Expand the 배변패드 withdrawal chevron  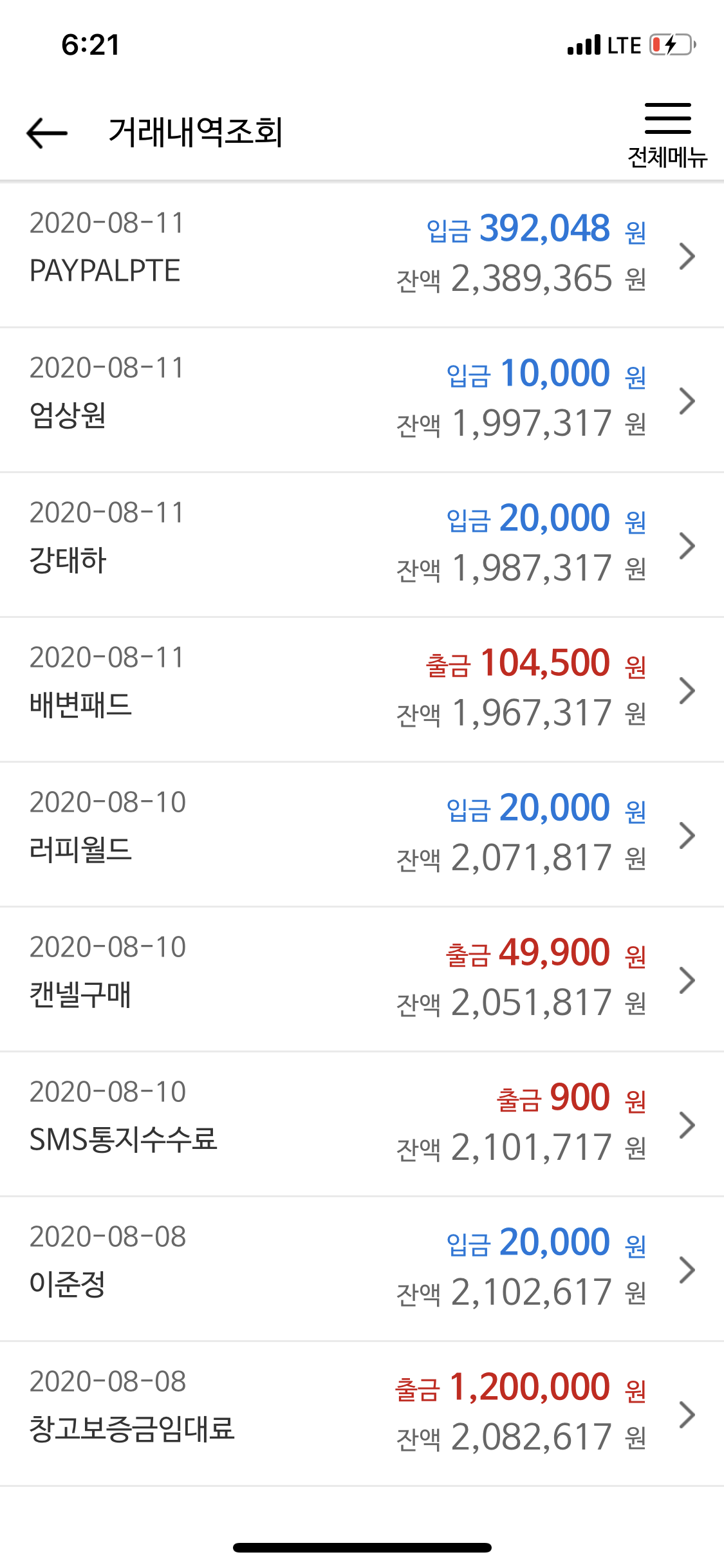tap(687, 691)
